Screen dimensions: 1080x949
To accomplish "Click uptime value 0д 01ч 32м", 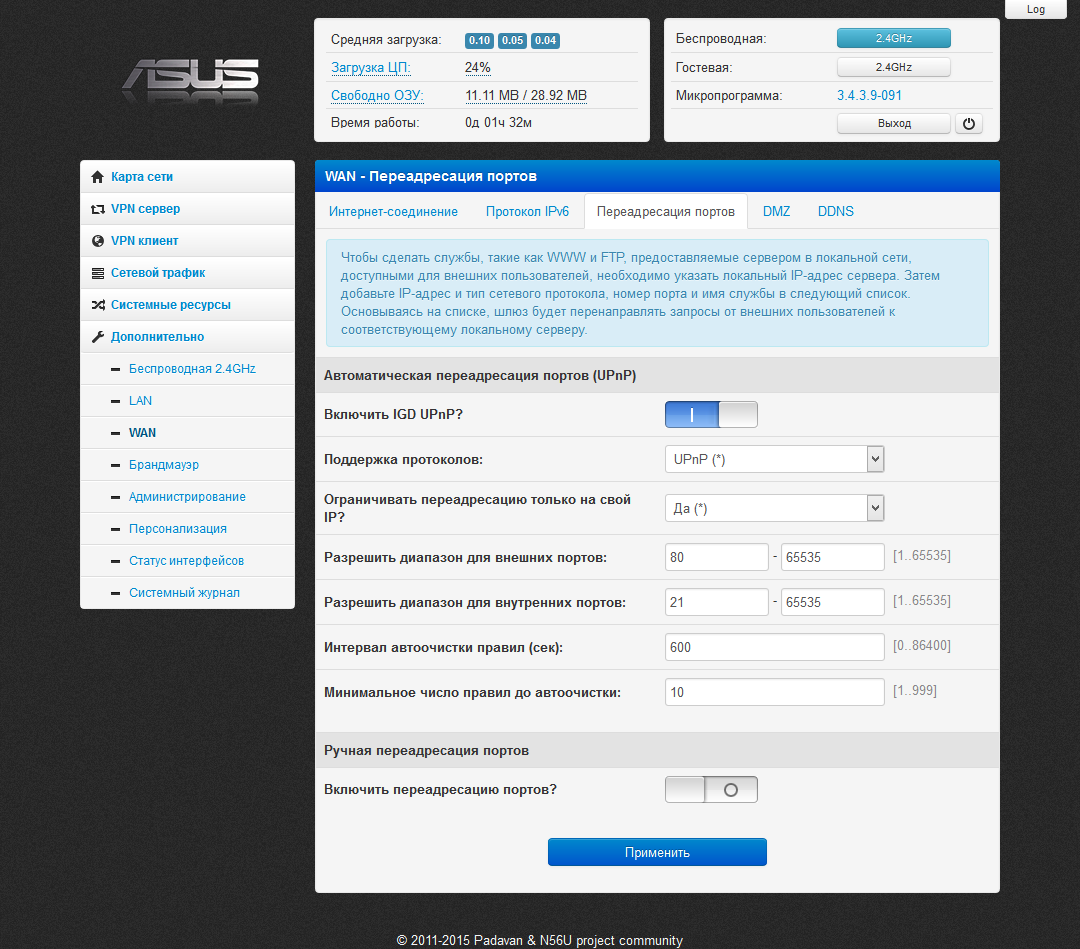I will click(x=498, y=123).
